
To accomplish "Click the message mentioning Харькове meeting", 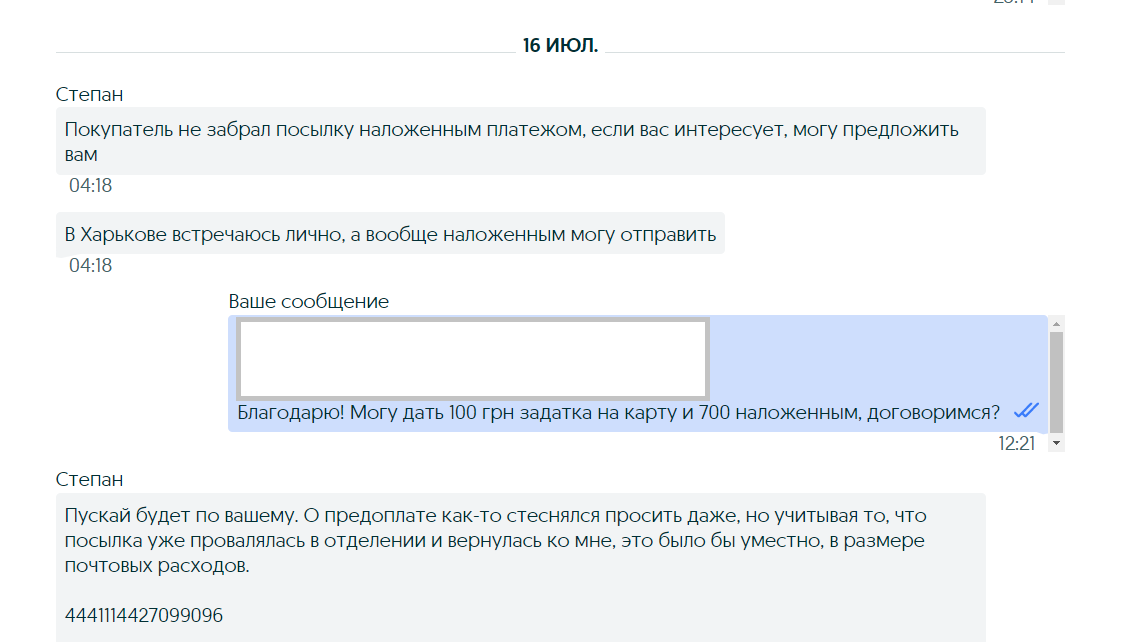I will [390, 235].
